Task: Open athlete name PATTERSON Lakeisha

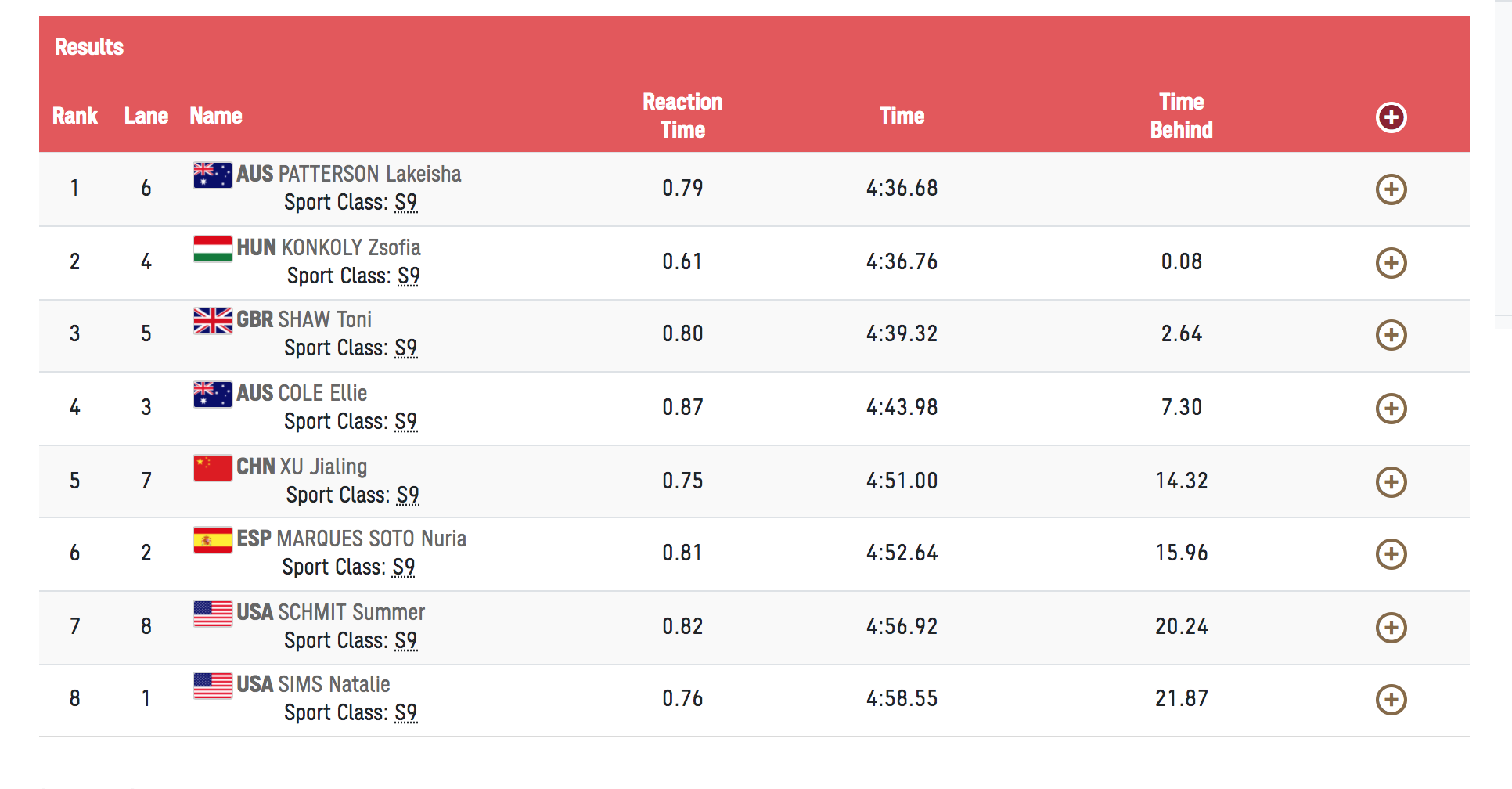Action: tap(370, 174)
